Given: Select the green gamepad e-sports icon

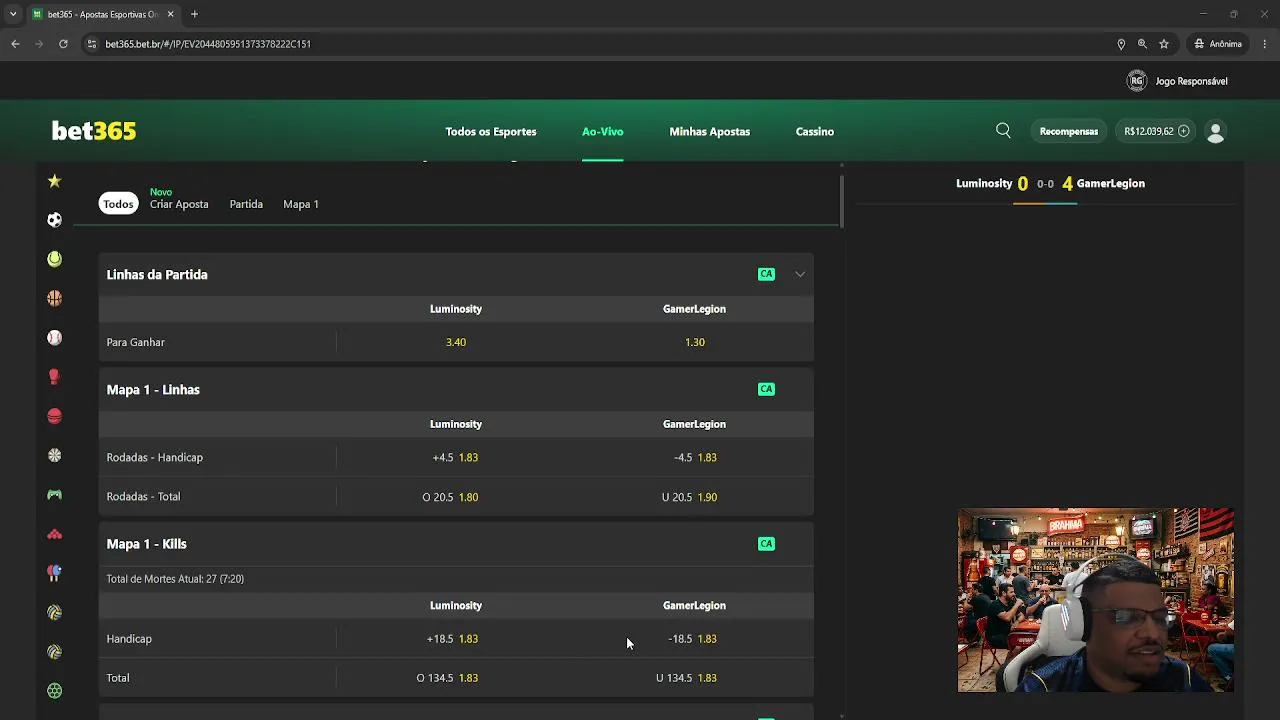Looking at the screenshot, I should click(54, 495).
